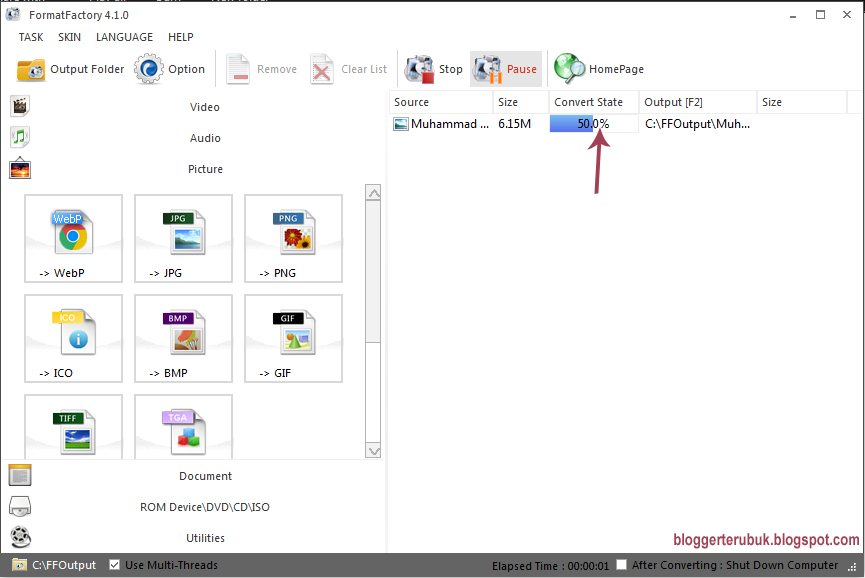This screenshot has height=578, width=865.
Task: Click the C:\FFOutput\Muh... output path cell
Action: pos(697,124)
